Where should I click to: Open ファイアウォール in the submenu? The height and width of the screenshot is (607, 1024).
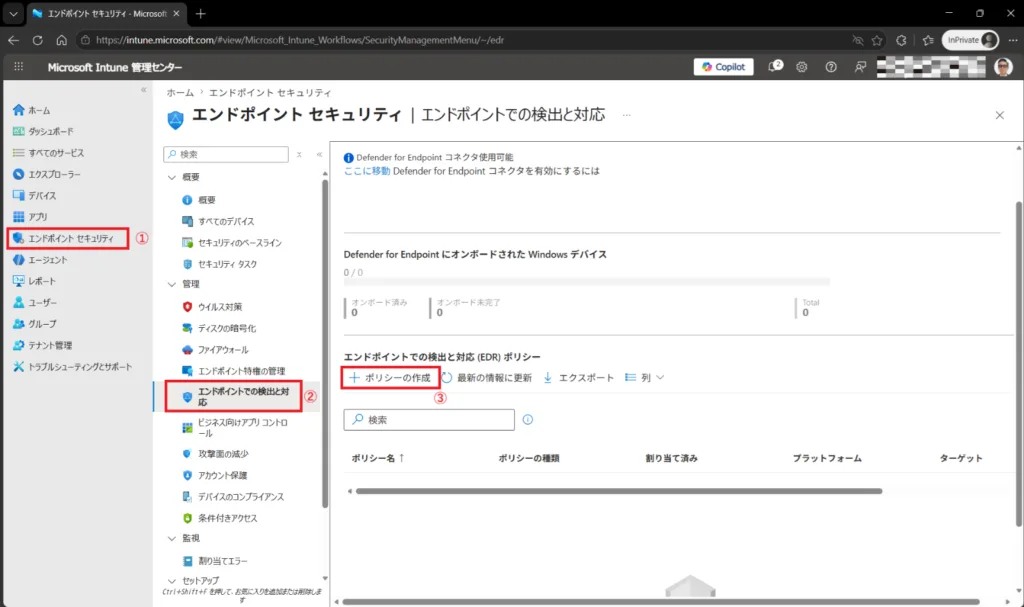tap(215, 350)
